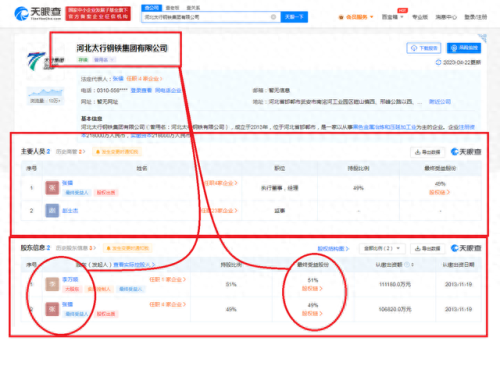Open 张镭 name in shareholder table
Screen dimensions: 500x366
click(x=67, y=304)
